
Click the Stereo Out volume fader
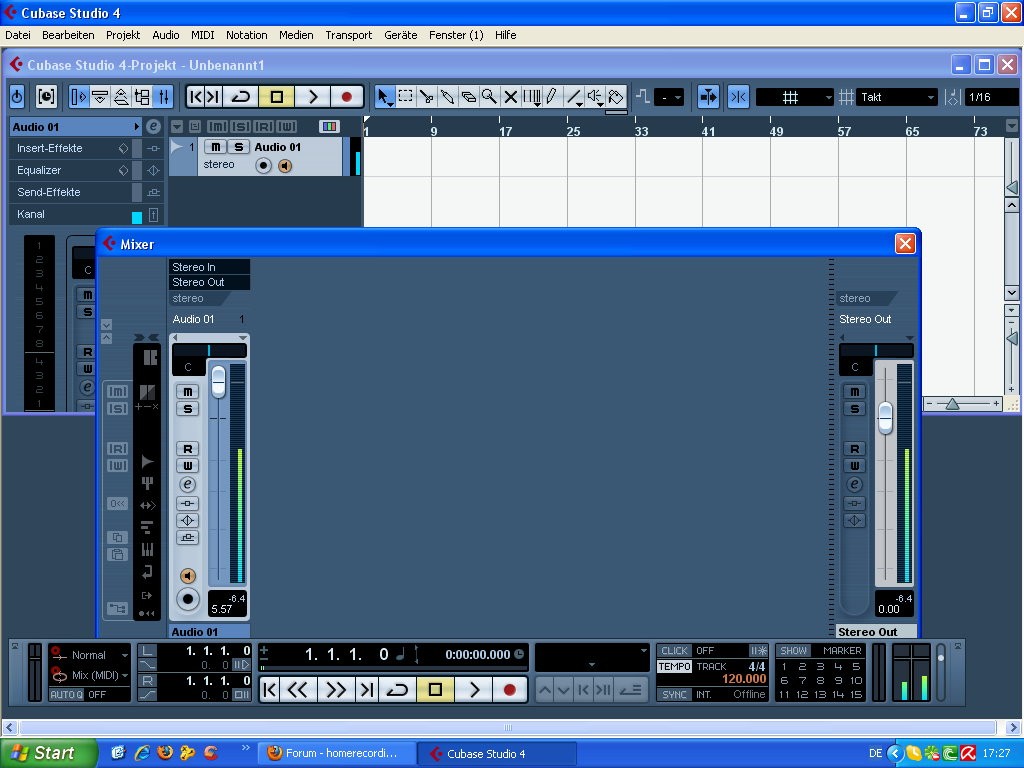point(886,417)
